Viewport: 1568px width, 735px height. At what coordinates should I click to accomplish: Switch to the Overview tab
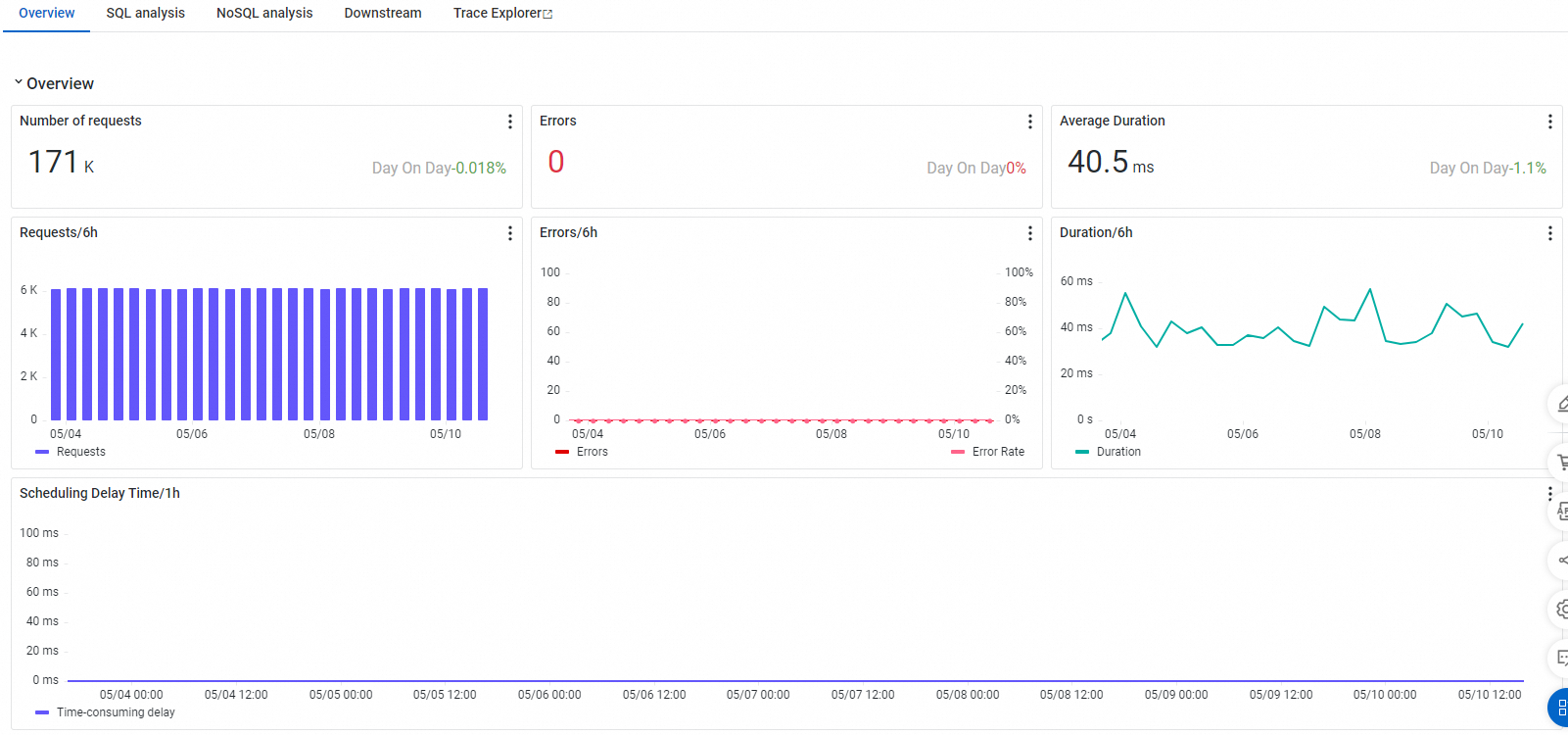pos(46,13)
